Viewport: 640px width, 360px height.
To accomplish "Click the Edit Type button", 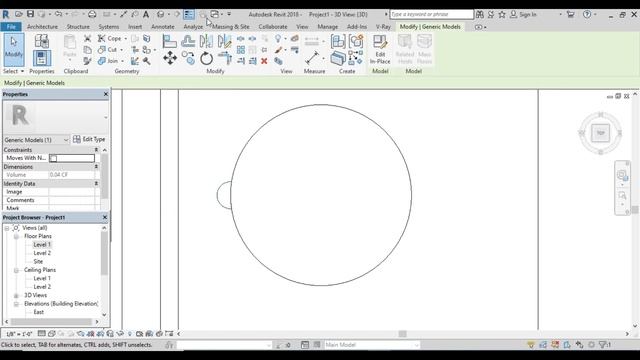I will coord(89,139).
